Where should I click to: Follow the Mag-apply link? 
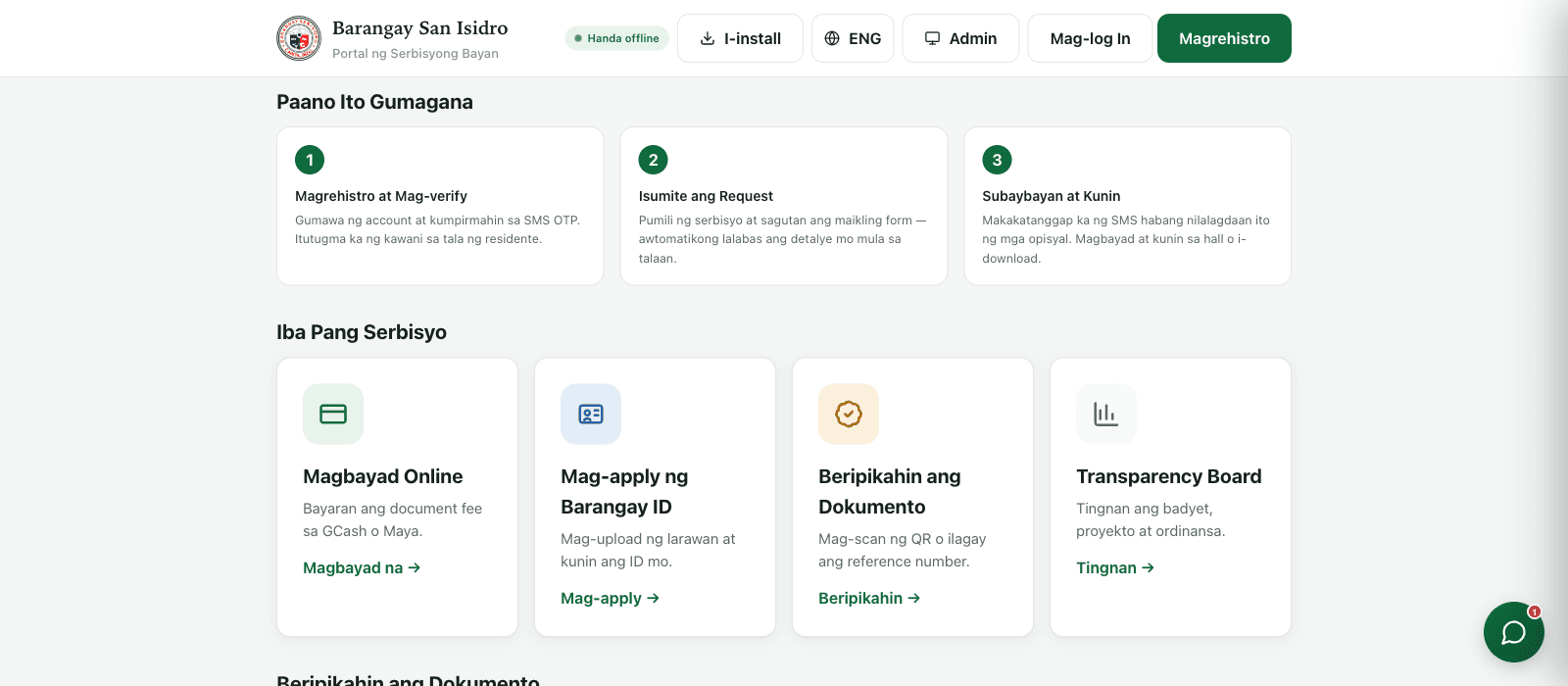[x=610, y=598]
